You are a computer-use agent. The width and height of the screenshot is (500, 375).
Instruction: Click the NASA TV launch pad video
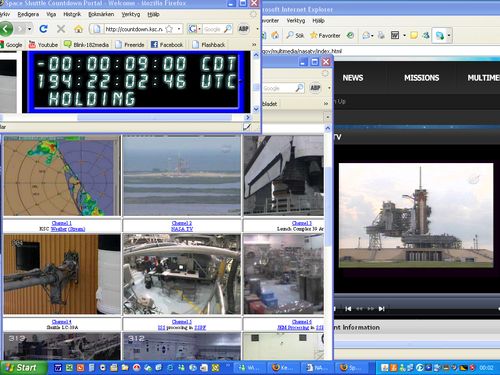pos(416,215)
